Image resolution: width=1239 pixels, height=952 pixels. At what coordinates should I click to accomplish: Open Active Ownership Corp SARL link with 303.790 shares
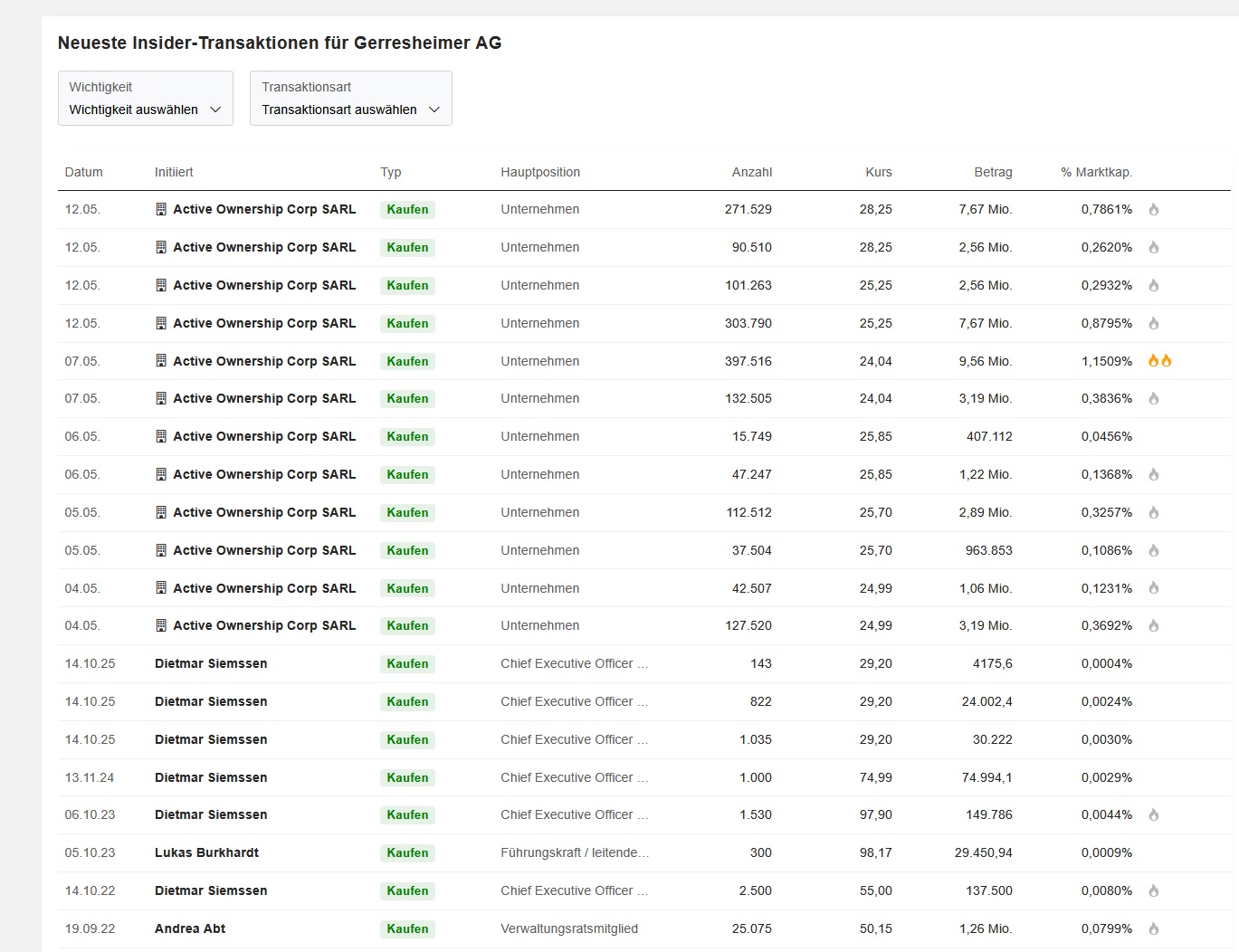(x=264, y=323)
